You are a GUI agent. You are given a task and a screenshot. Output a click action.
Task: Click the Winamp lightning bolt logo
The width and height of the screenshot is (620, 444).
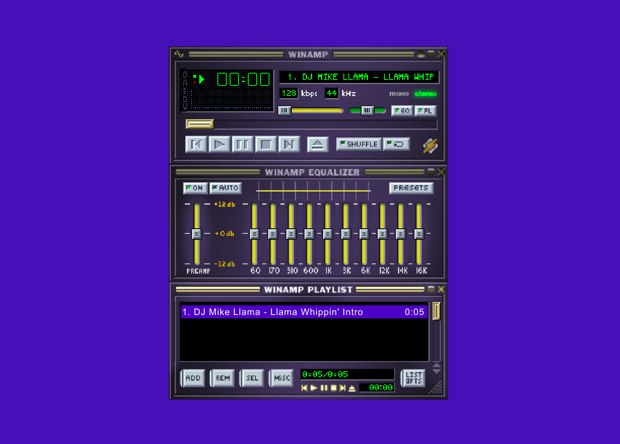coord(430,146)
